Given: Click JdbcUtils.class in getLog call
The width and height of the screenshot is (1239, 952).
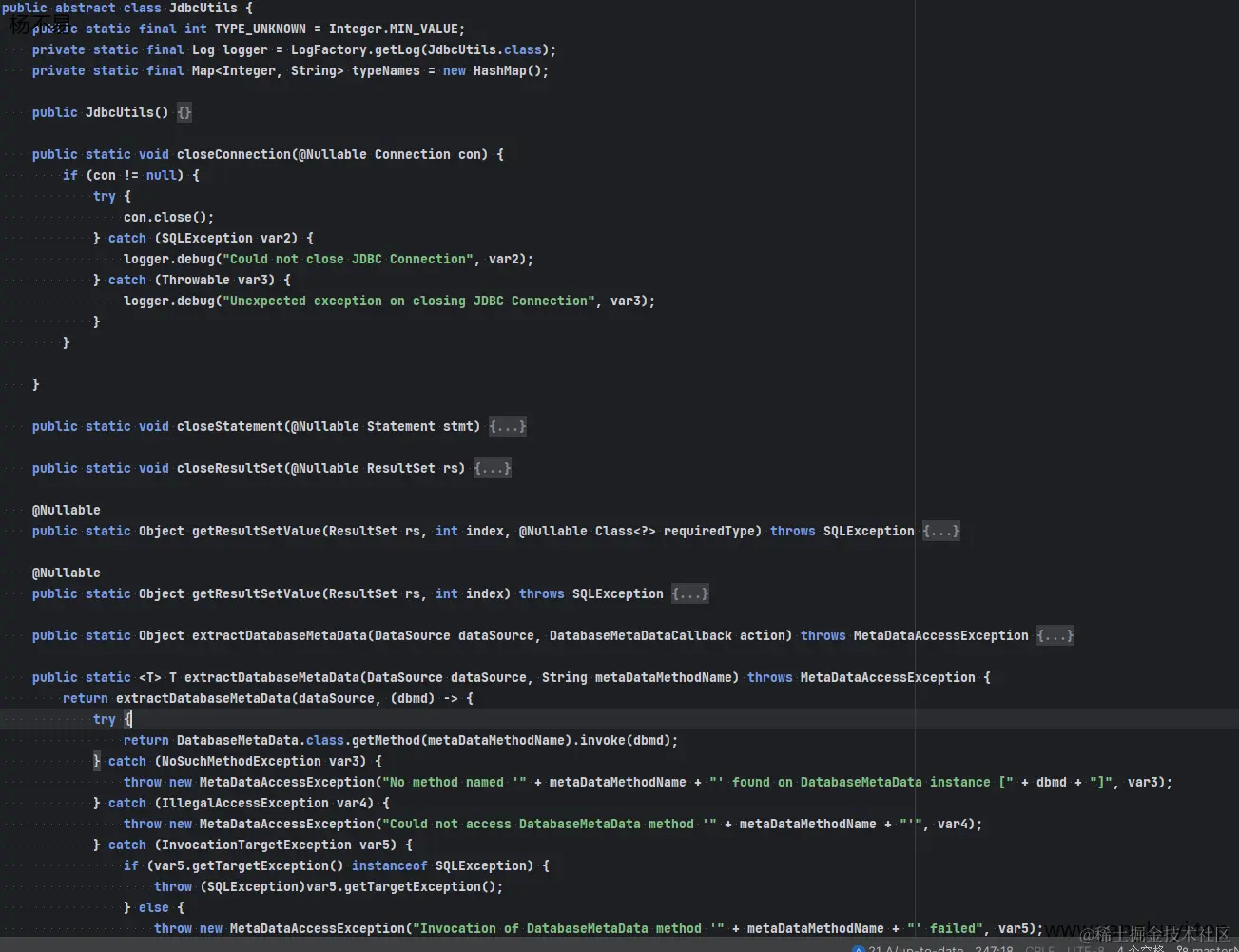Looking at the screenshot, I should point(485,49).
